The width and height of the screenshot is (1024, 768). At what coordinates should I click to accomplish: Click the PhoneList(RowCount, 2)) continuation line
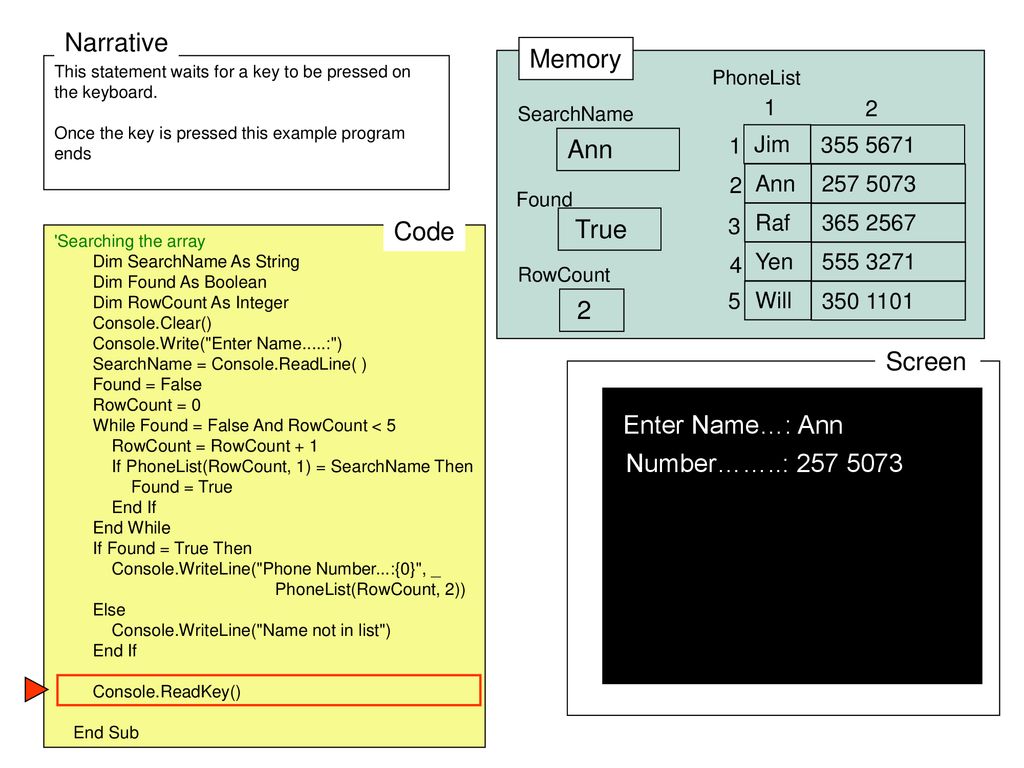[x=370, y=589]
